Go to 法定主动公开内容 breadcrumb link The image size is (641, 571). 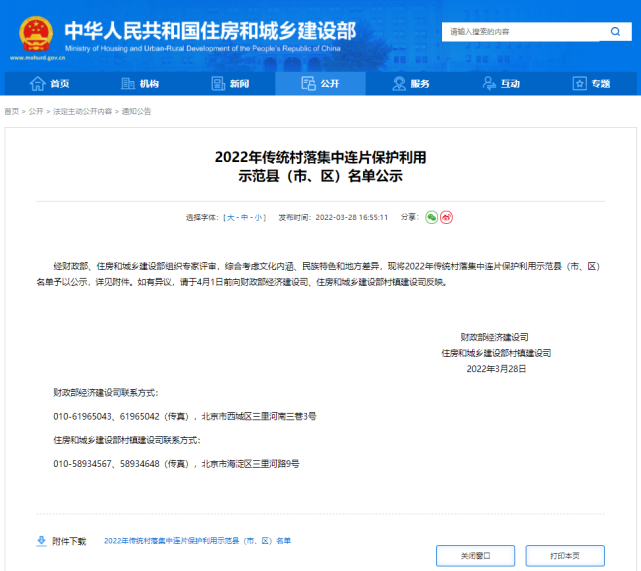pos(83,112)
